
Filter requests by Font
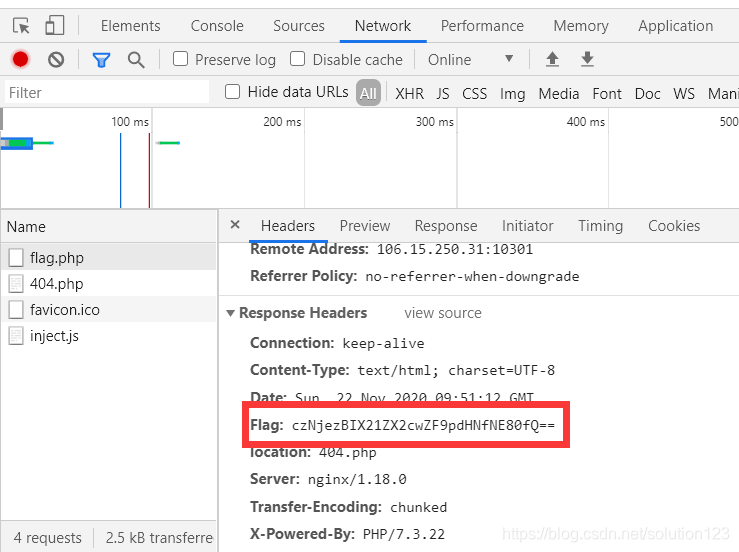pos(607,93)
